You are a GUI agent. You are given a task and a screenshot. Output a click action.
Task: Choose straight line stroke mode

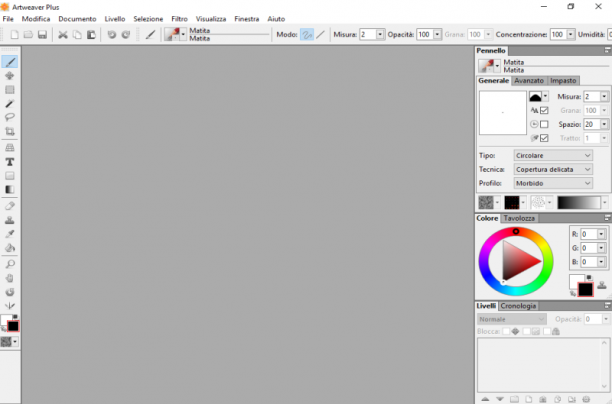point(320,35)
